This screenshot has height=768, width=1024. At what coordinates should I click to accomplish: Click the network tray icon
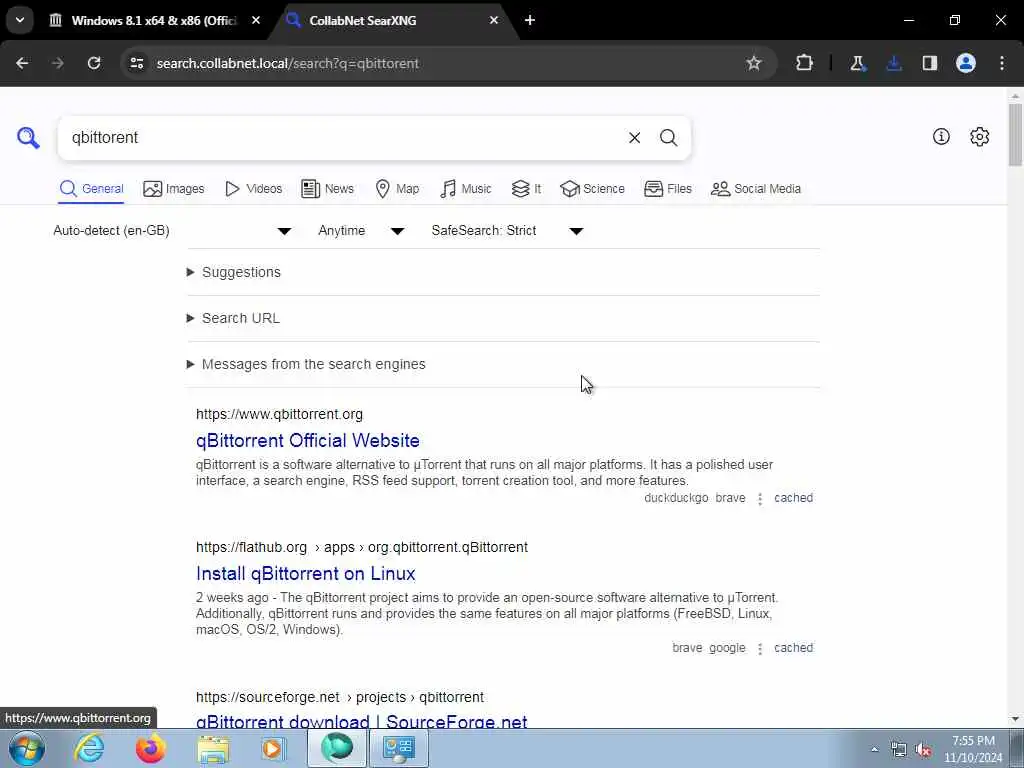pyautogui.click(x=899, y=750)
